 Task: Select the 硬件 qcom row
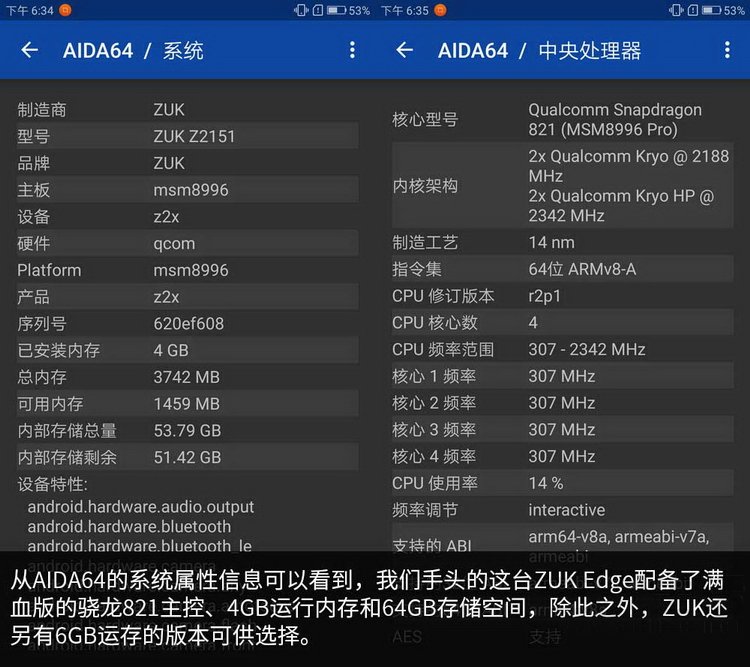pyautogui.click(x=188, y=244)
